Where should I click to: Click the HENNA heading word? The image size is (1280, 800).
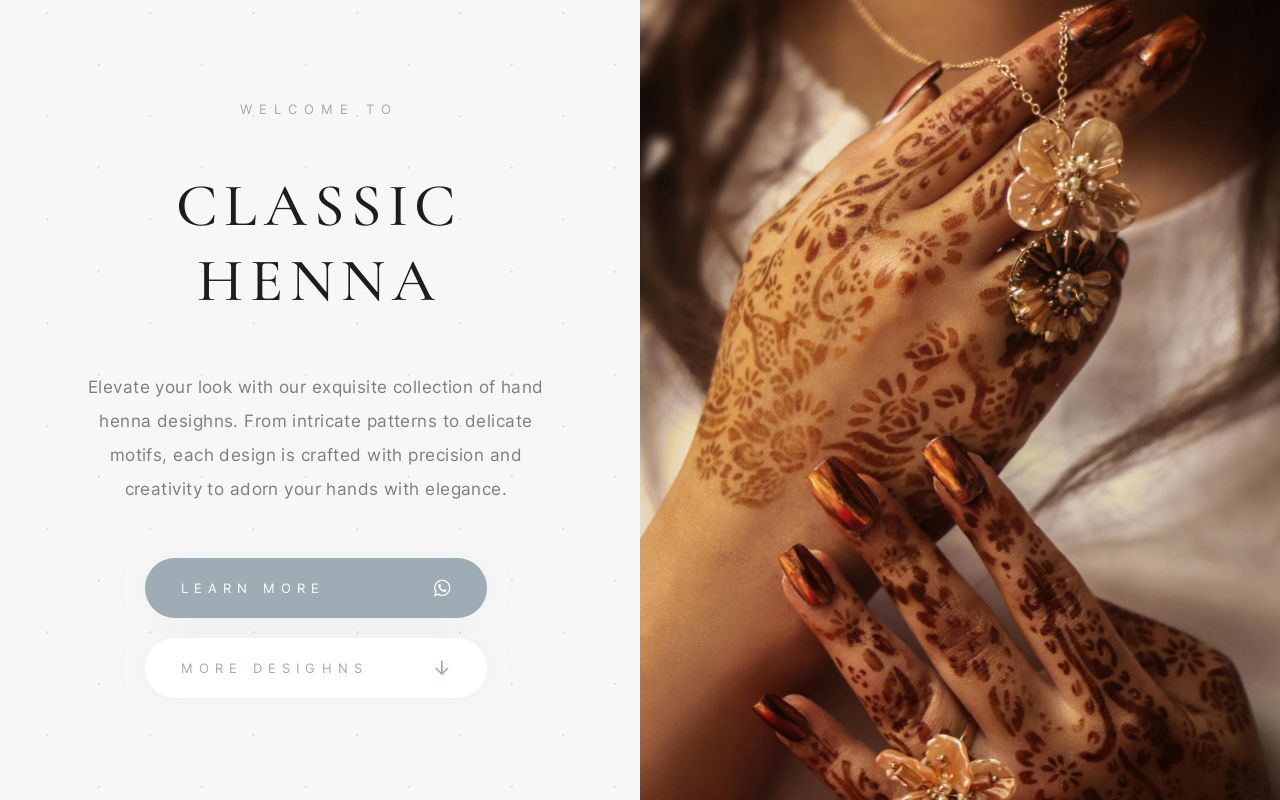(316, 282)
